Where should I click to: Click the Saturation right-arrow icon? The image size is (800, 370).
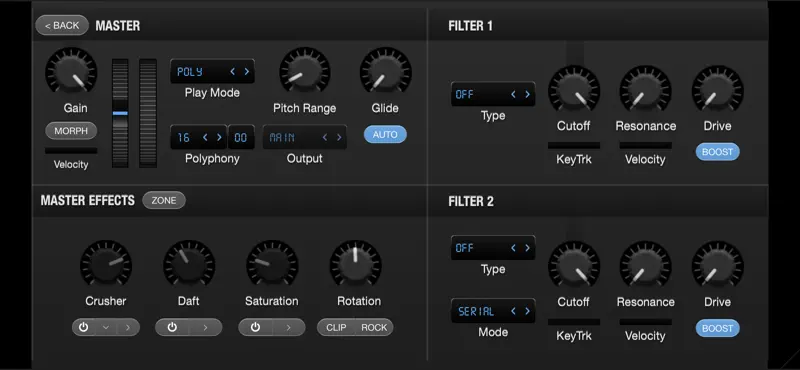288,328
